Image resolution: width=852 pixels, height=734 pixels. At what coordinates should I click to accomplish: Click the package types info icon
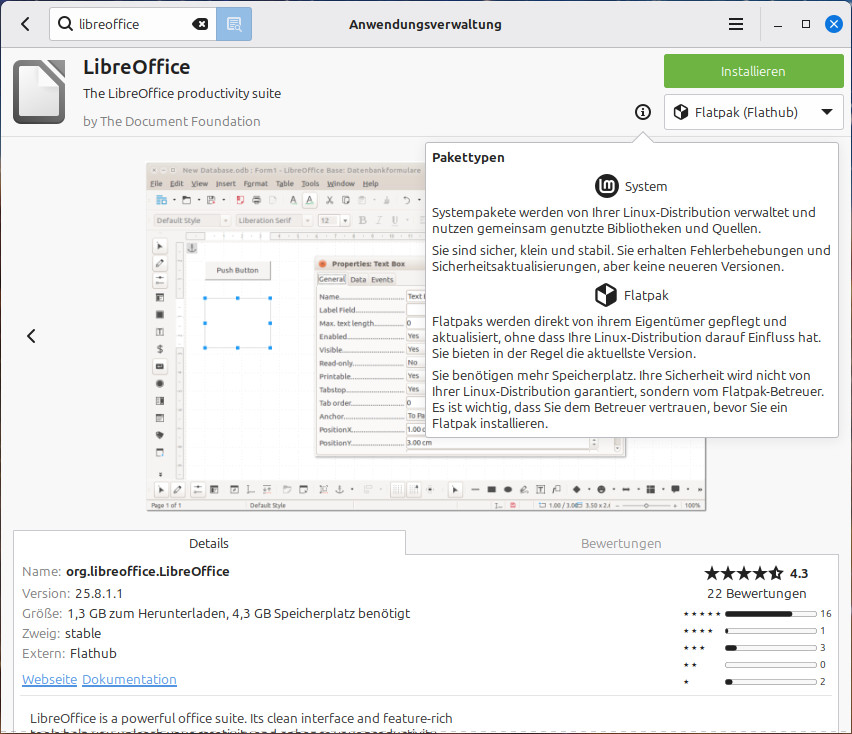coord(643,112)
